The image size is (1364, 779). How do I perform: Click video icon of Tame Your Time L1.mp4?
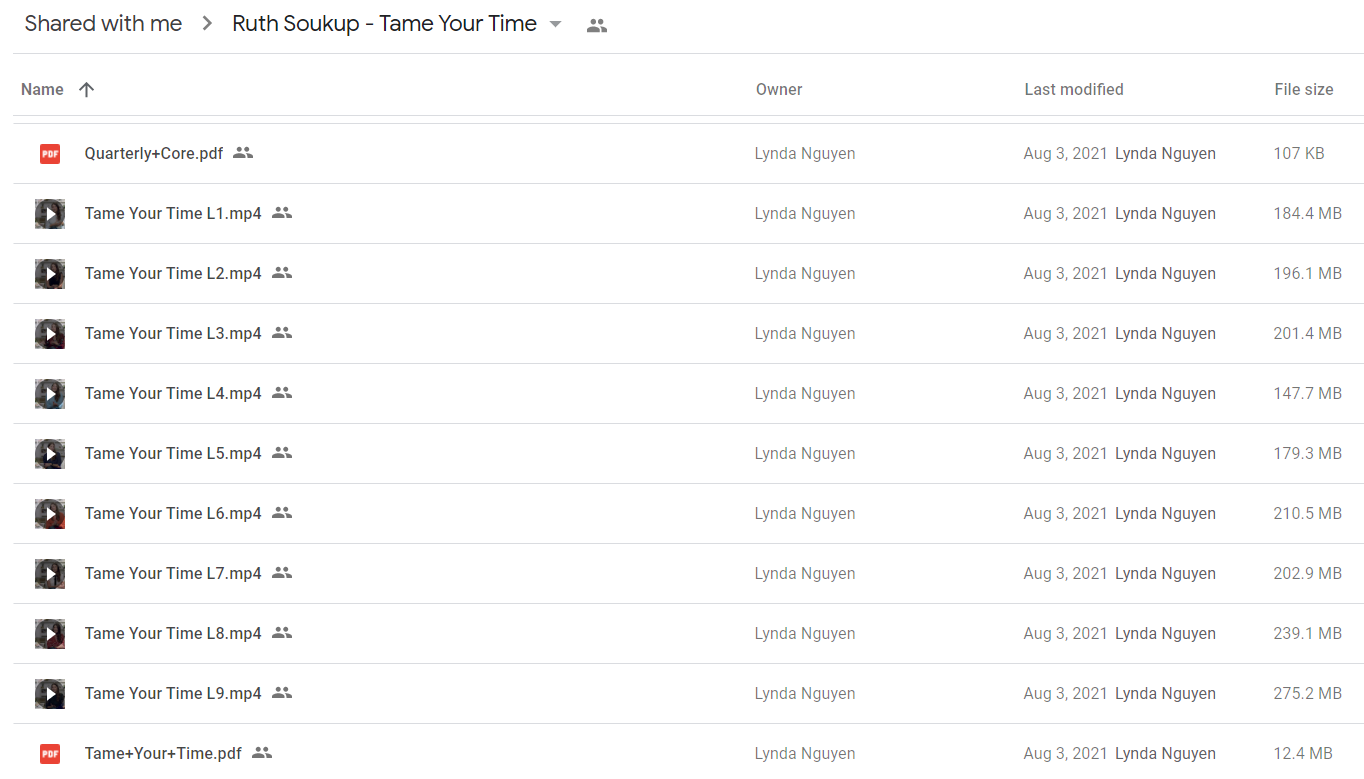click(50, 214)
